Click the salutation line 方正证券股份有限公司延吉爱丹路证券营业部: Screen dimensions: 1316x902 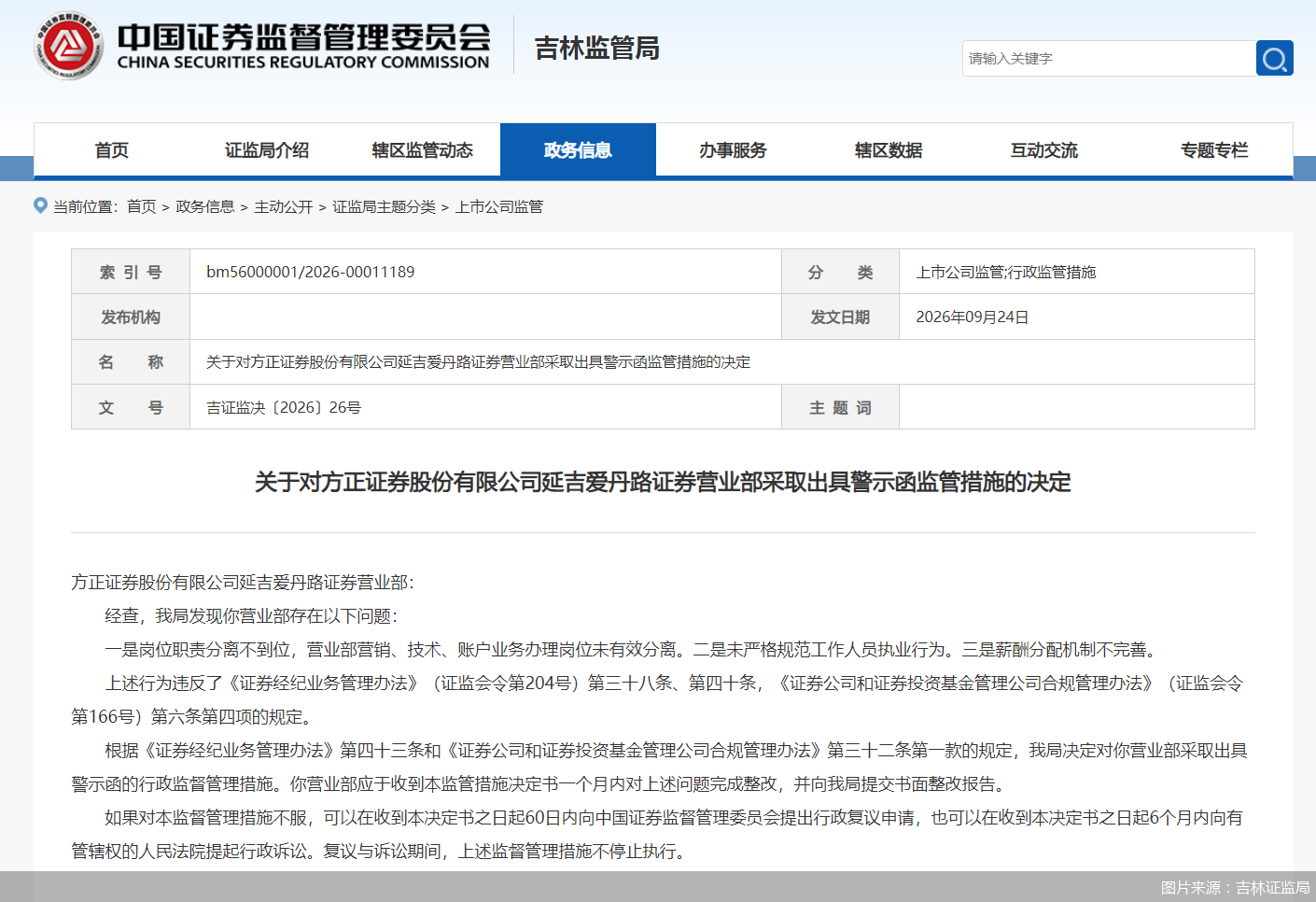(243, 582)
